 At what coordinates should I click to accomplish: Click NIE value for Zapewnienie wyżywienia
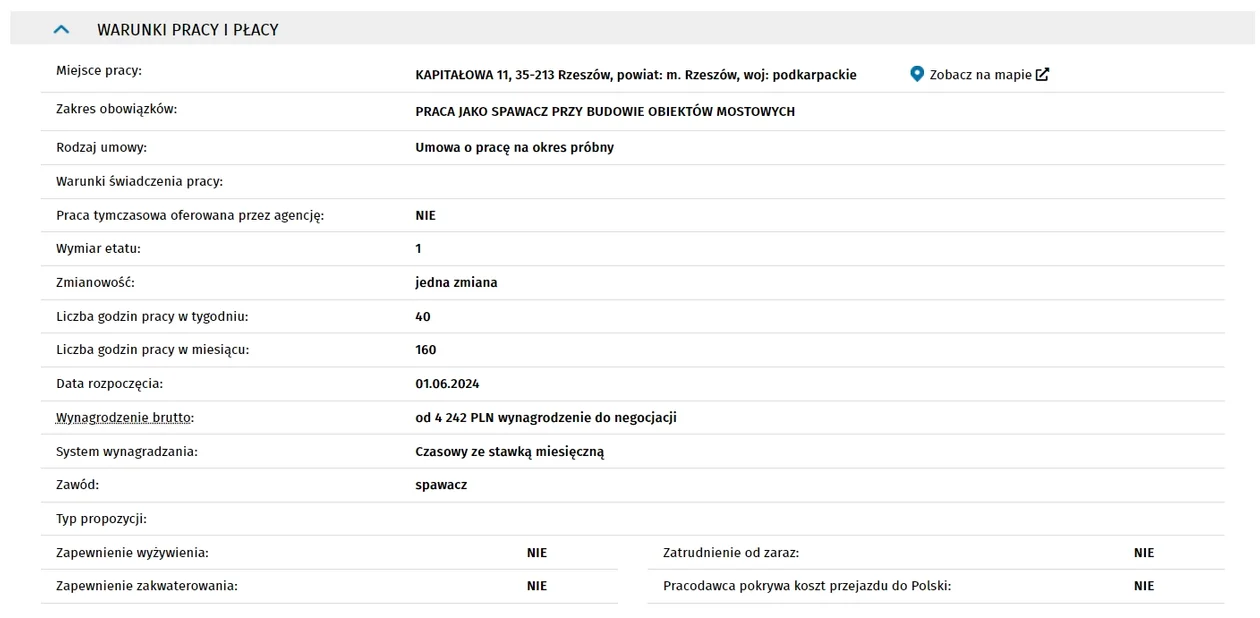[x=537, y=553]
